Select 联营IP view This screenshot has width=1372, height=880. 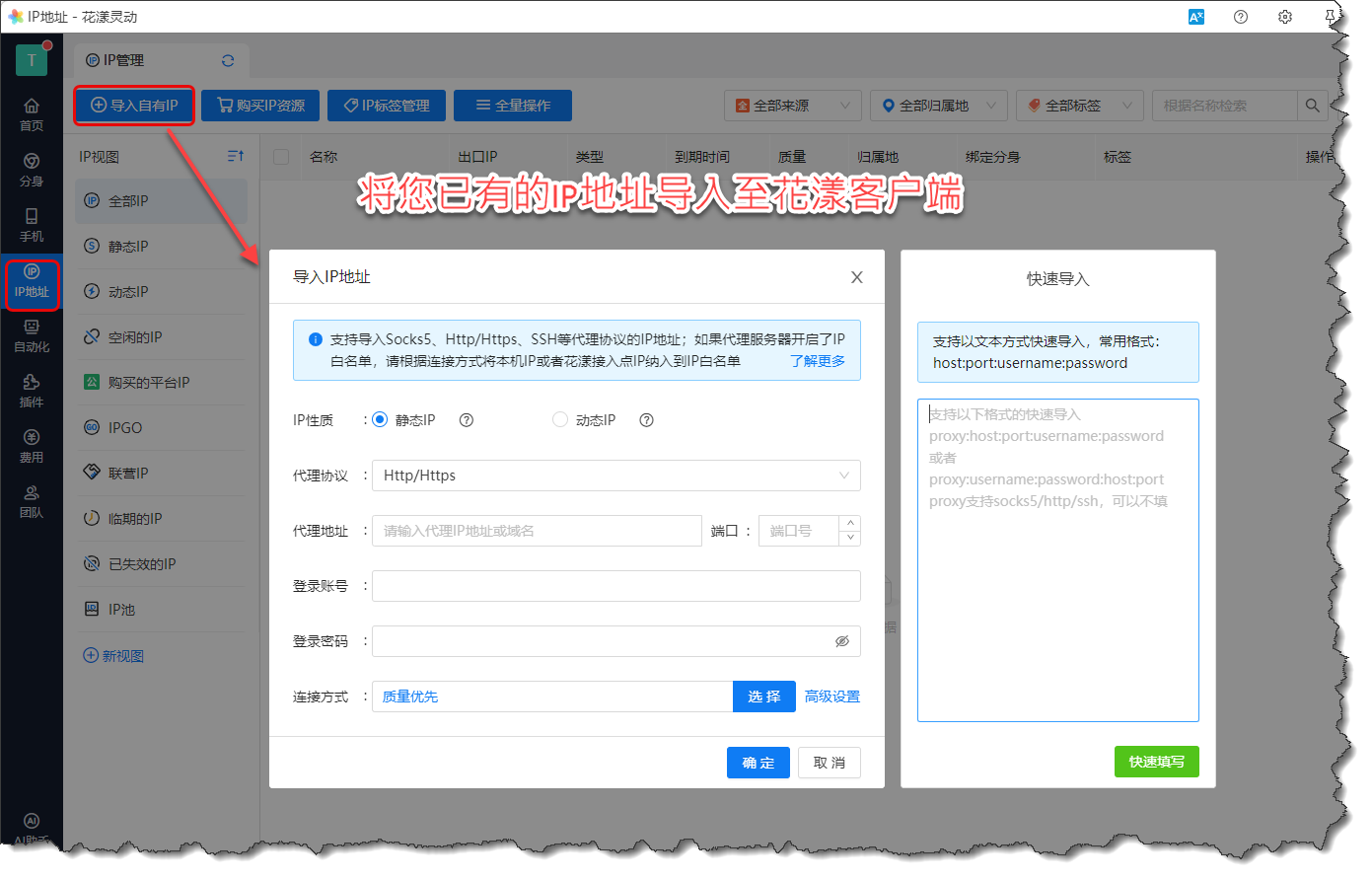coord(161,474)
